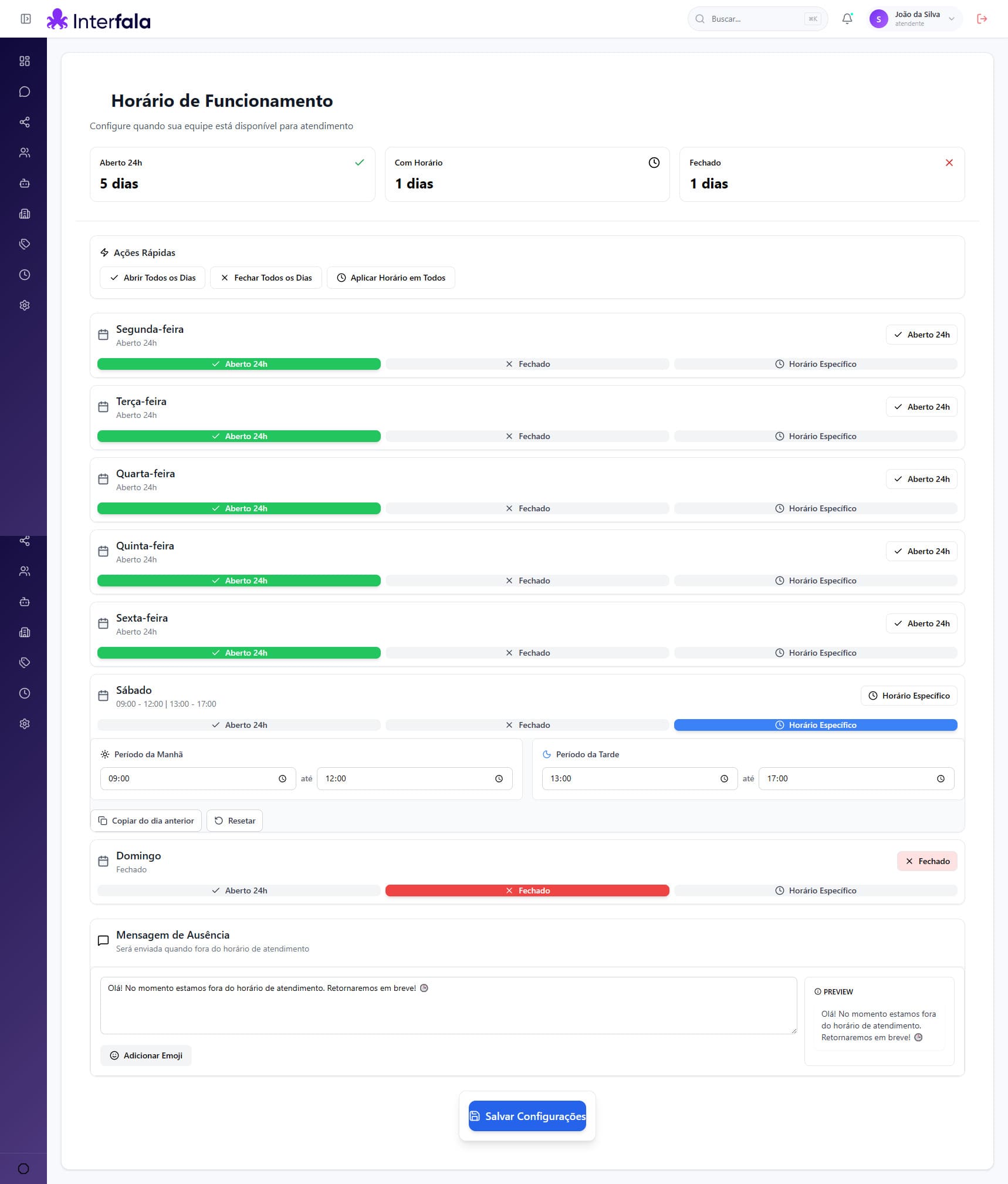The height and width of the screenshot is (1184, 1008).
Task: Collapse the sidebar panel toggle icon
Action: pyautogui.click(x=26, y=19)
